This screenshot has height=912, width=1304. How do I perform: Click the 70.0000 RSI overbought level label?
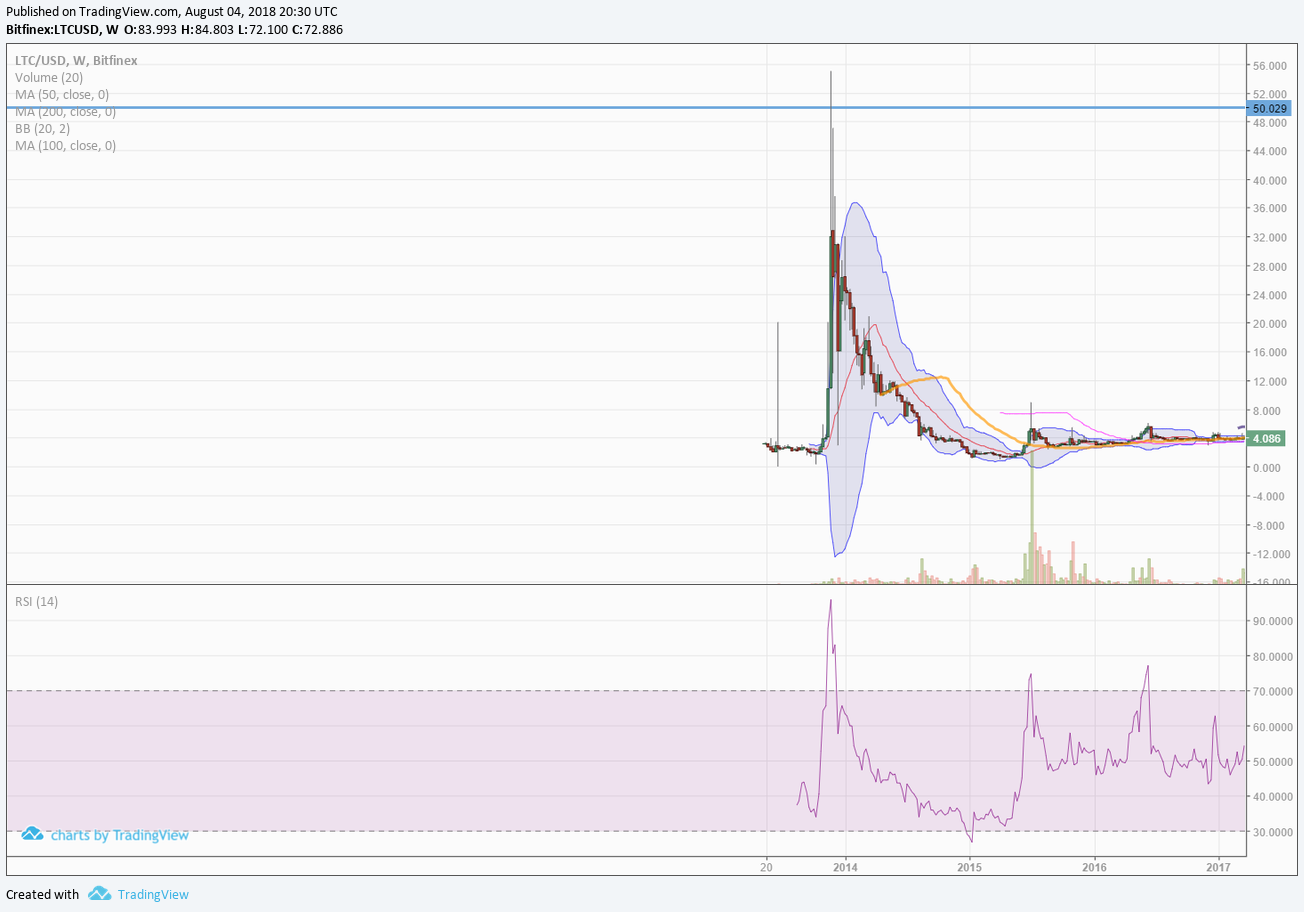(x=1273, y=691)
